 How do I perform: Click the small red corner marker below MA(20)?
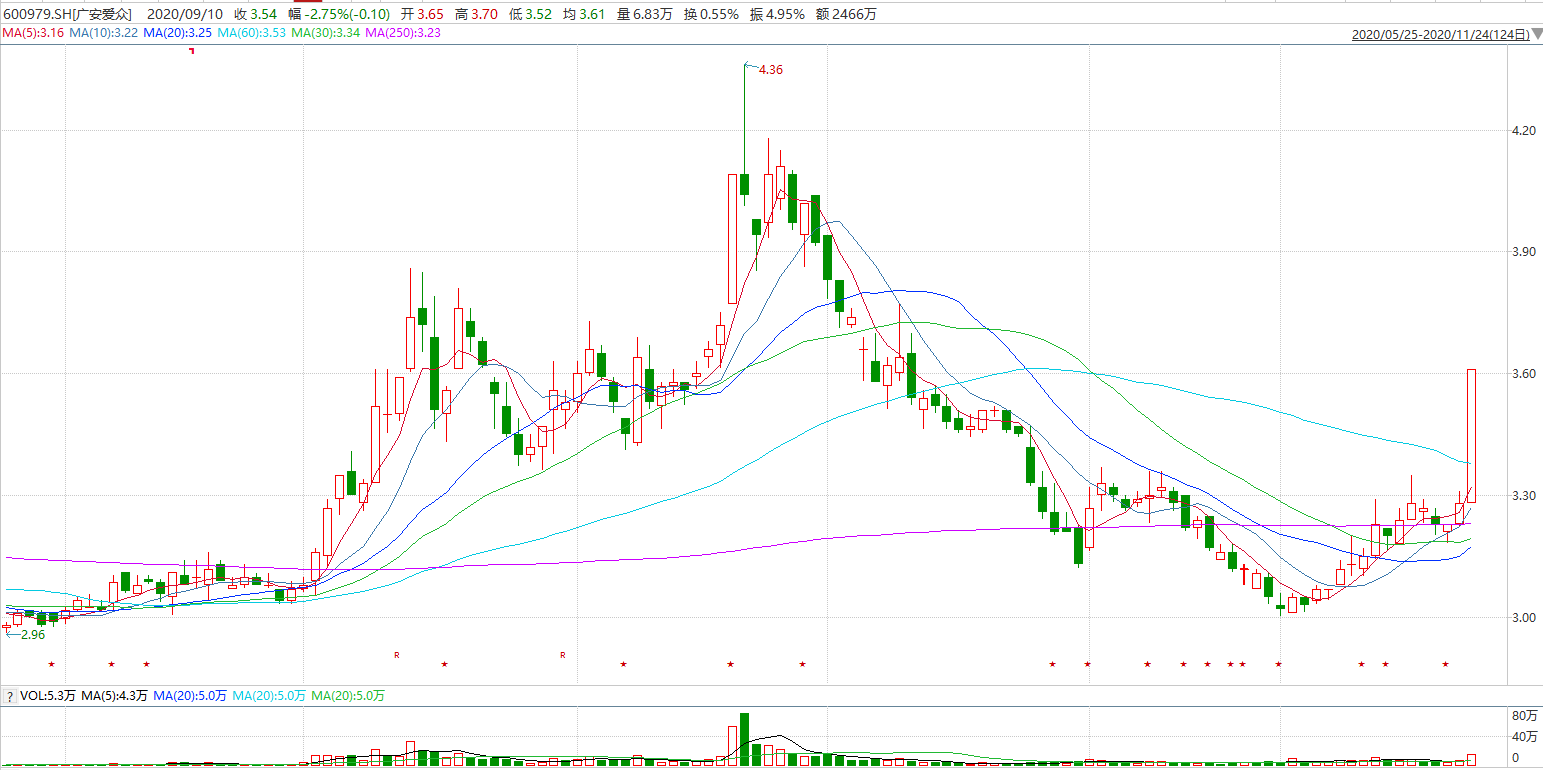click(191, 50)
